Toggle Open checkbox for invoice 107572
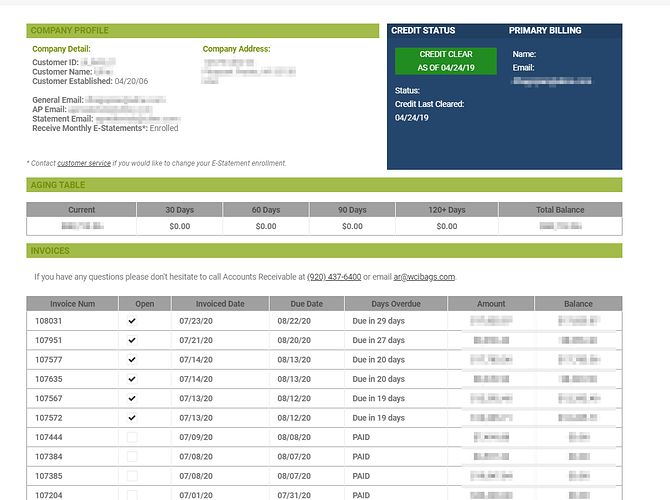 tap(132, 418)
